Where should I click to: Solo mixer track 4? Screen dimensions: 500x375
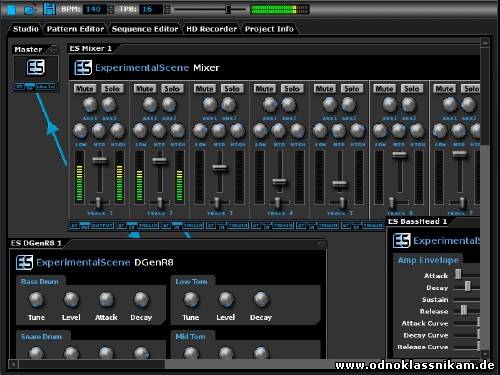click(292, 89)
